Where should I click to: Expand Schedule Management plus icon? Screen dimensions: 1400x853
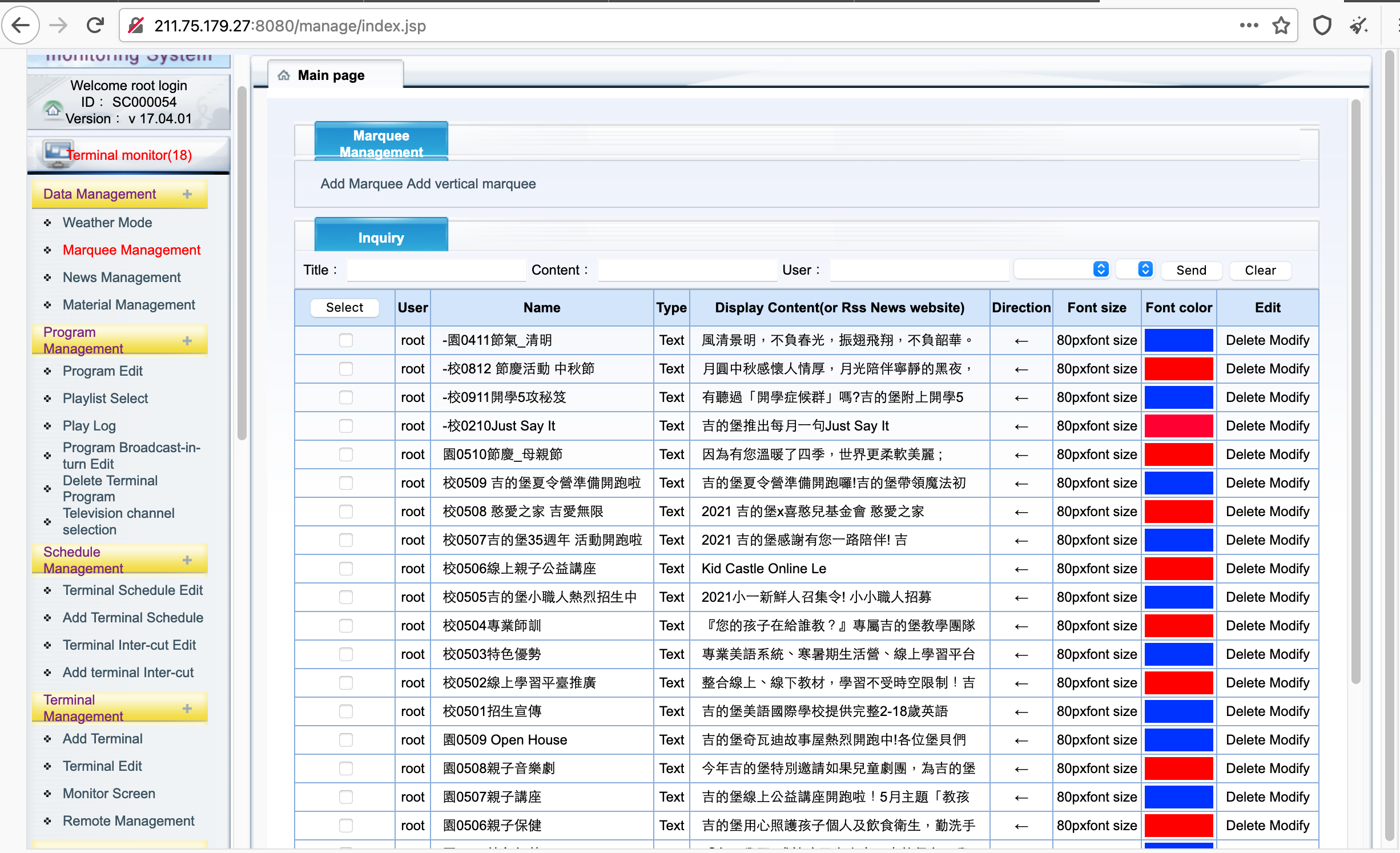pyautogui.click(x=187, y=560)
